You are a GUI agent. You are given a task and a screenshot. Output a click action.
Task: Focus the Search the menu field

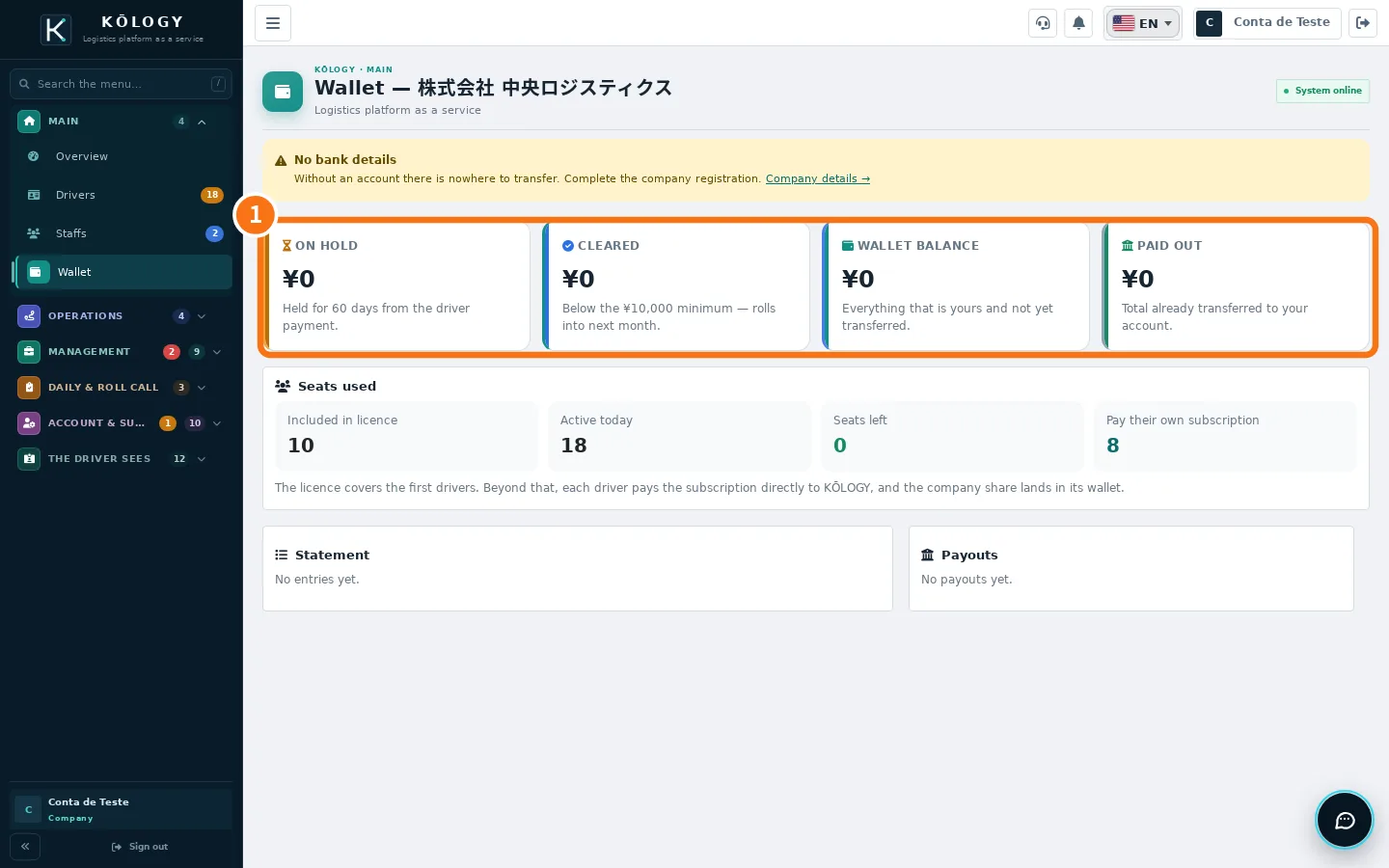tap(122, 84)
